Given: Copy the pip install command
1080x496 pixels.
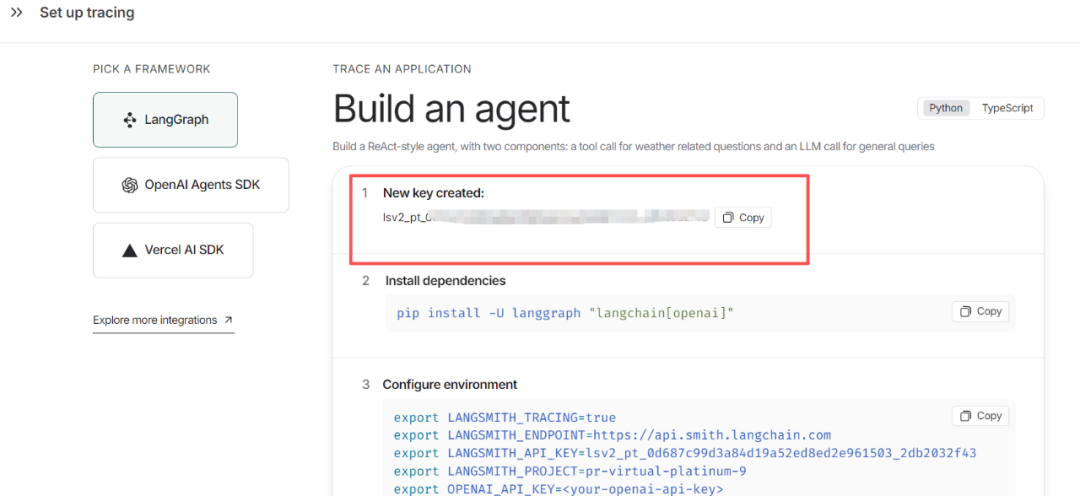Looking at the screenshot, I should [x=981, y=311].
